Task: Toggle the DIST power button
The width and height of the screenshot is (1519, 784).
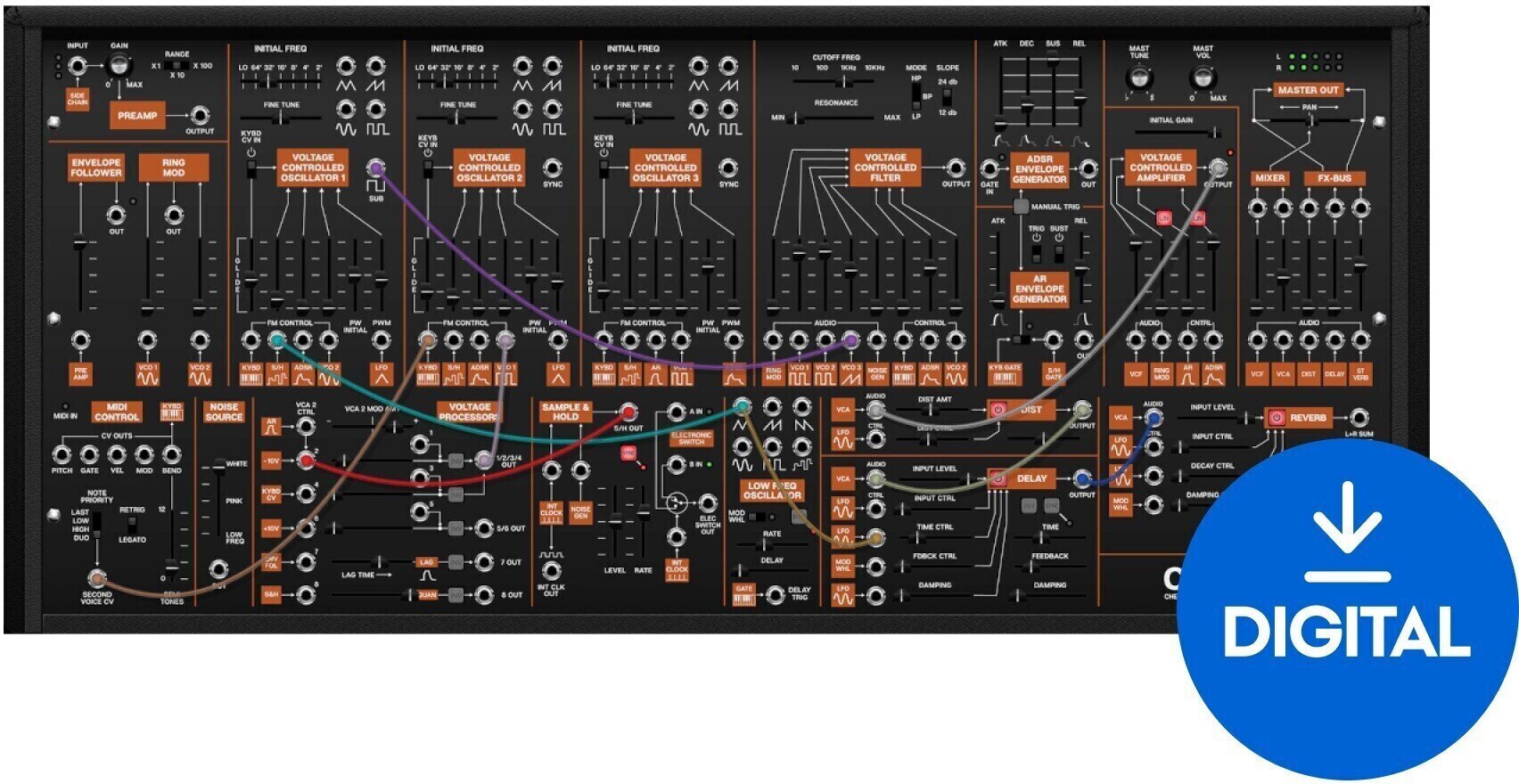Action: [998, 410]
